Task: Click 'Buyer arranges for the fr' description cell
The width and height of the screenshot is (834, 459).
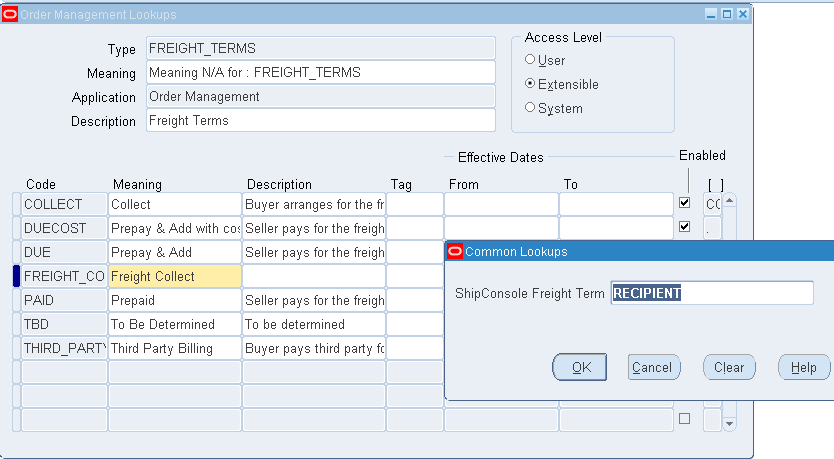Action: tap(314, 204)
